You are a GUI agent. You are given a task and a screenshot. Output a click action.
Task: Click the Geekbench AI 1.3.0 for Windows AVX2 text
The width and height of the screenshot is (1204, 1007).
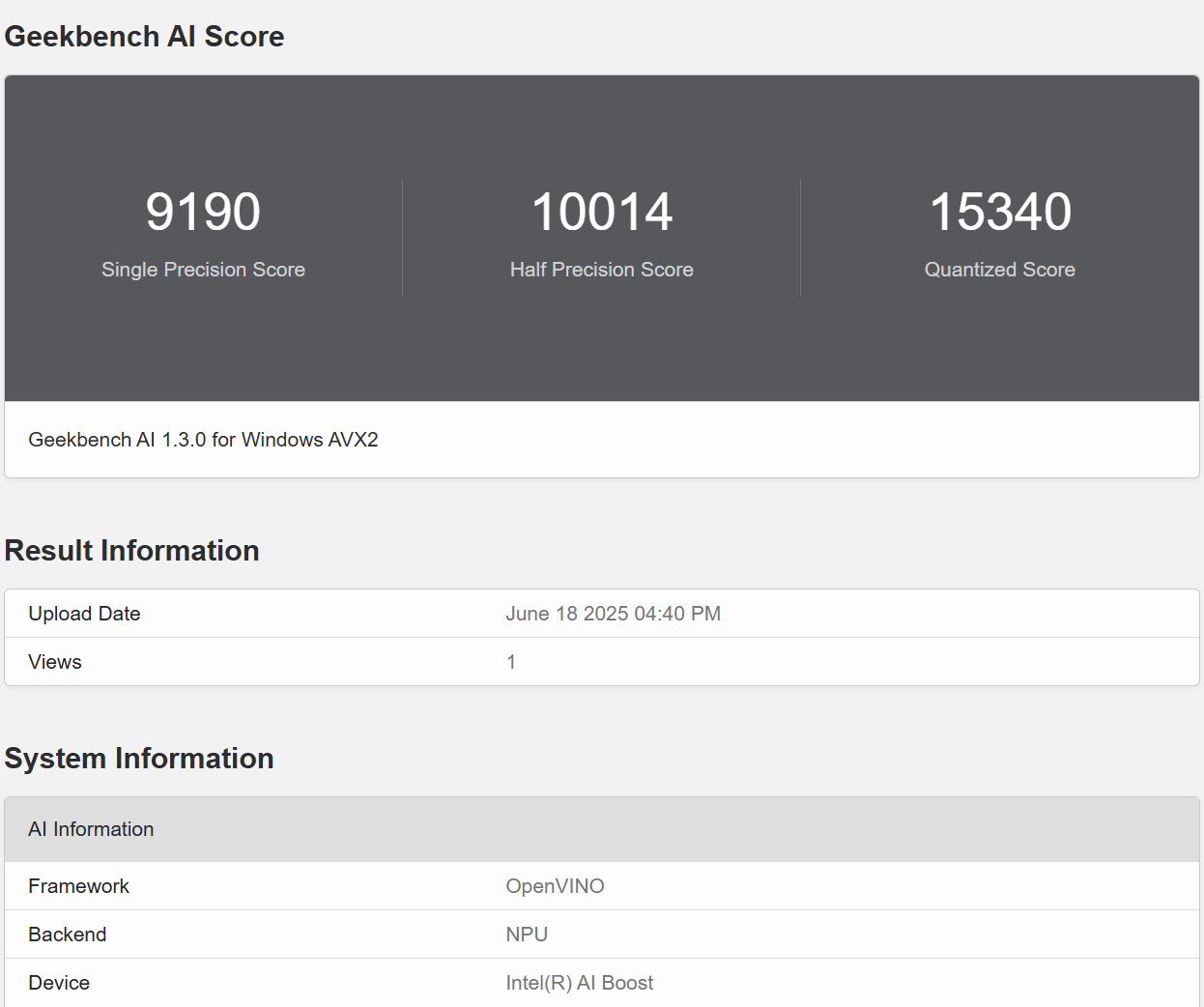click(x=203, y=440)
